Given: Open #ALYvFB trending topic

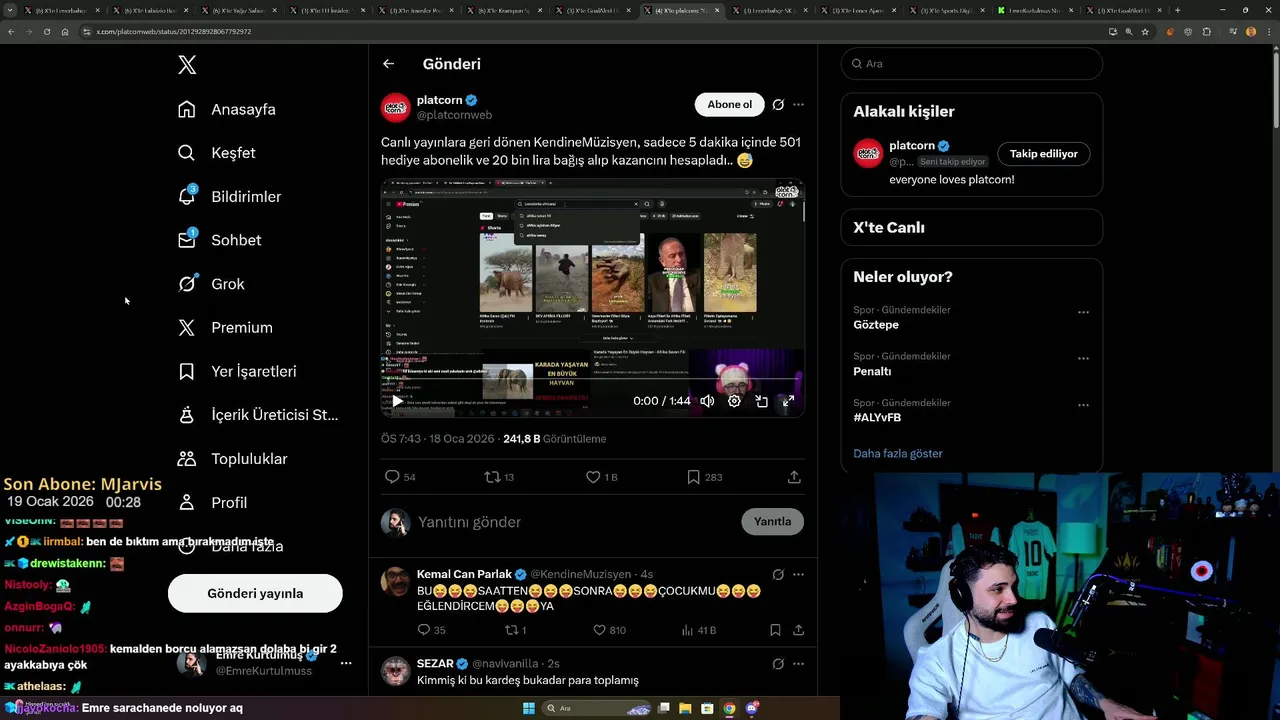Looking at the screenshot, I should click(x=877, y=417).
